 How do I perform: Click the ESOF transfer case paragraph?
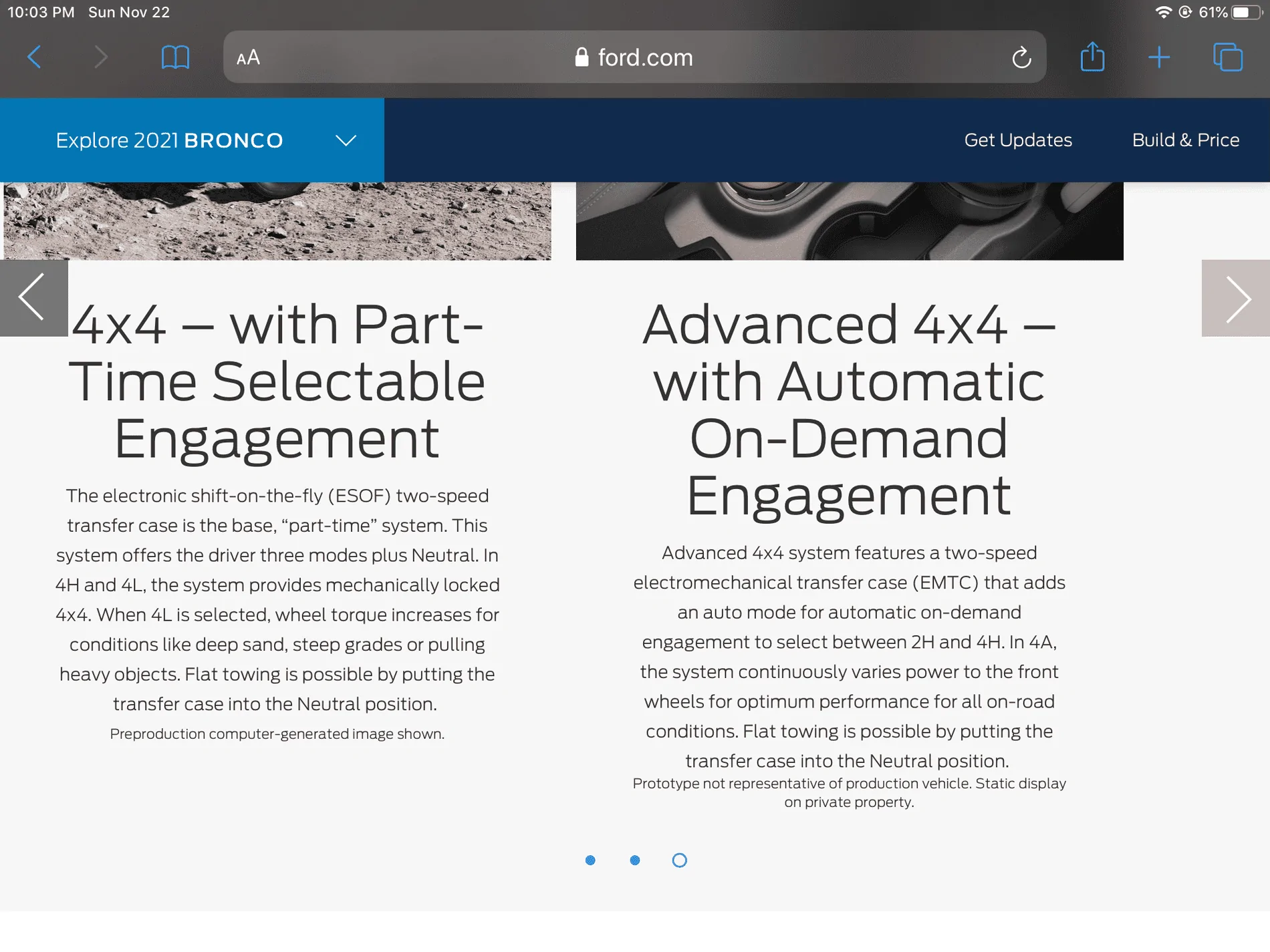(277, 600)
